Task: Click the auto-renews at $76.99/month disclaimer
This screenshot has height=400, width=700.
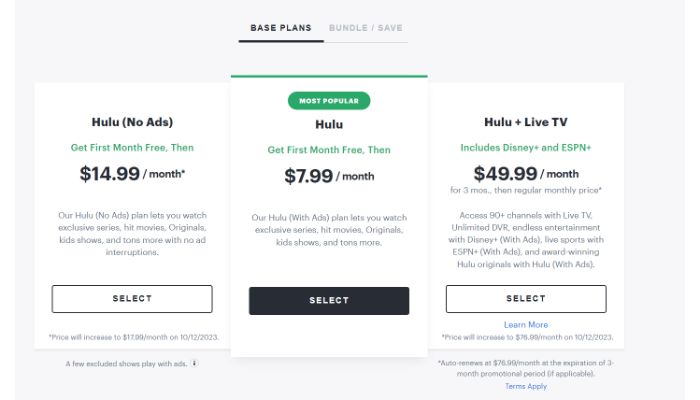Action: pos(526,368)
